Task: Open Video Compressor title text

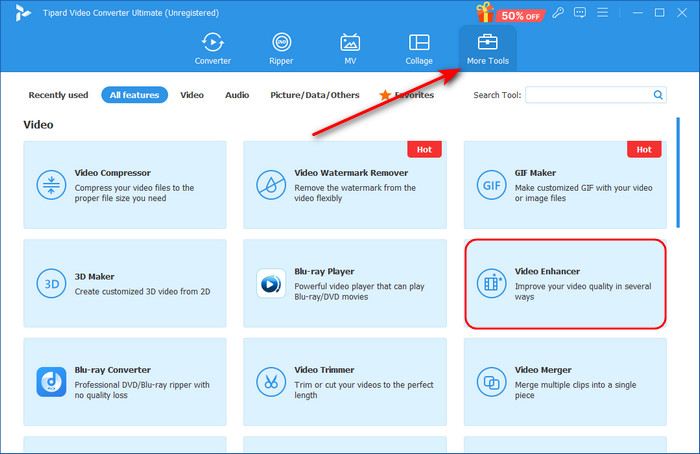Action: click(112, 173)
